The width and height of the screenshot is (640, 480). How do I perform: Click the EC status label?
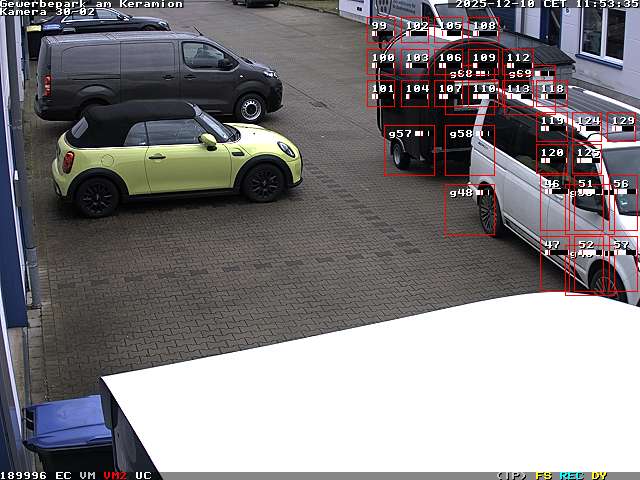coord(63,475)
